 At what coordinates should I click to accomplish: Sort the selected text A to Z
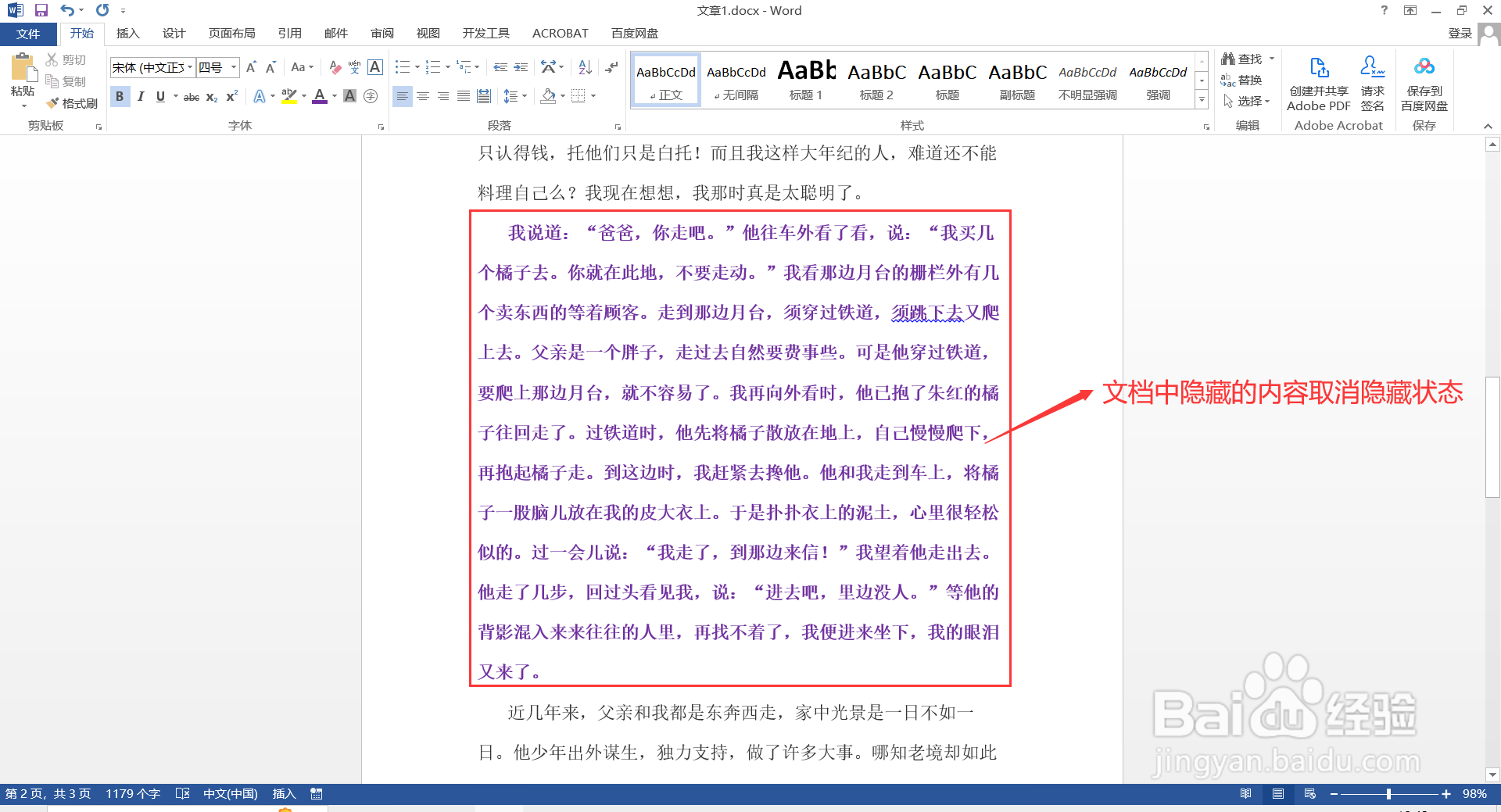tap(585, 67)
